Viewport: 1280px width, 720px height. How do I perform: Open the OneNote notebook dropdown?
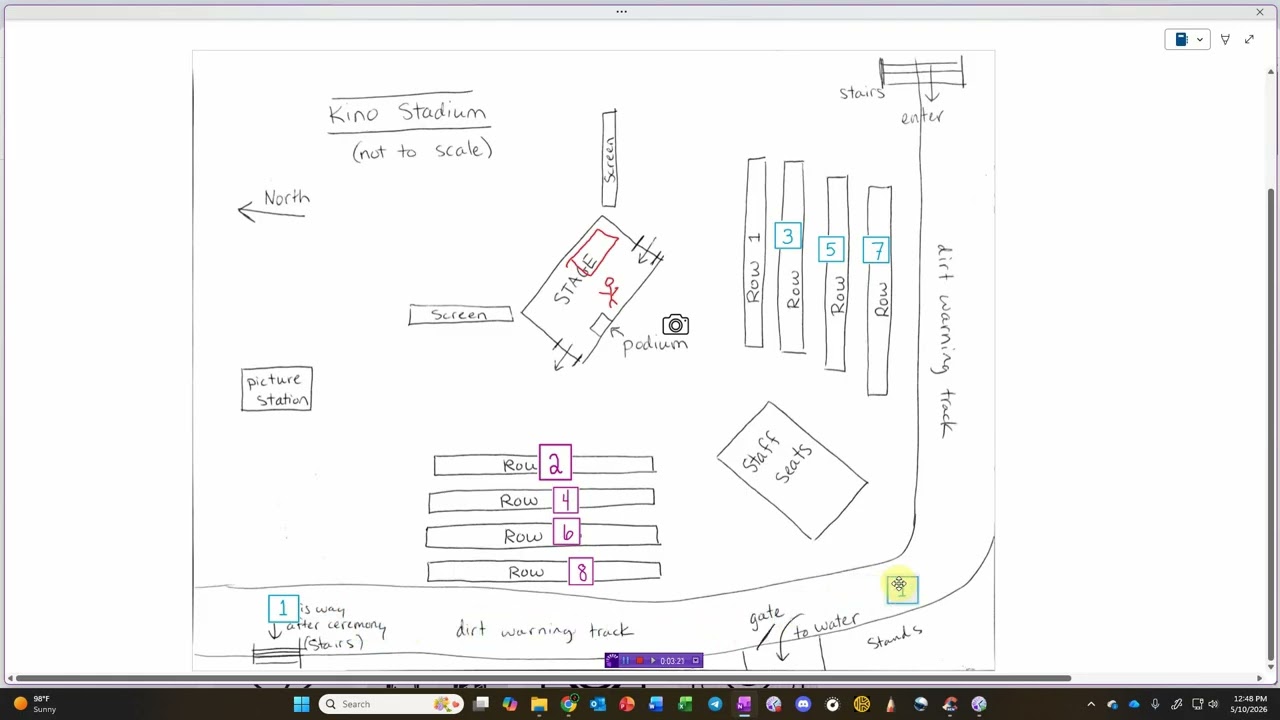click(1187, 39)
